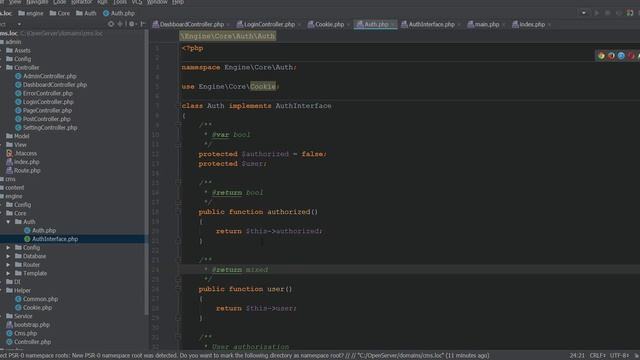Image resolution: width=640 pixels, height=360 pixels.
Task: Click the hide project panel icon
Action: click(142, 24)
